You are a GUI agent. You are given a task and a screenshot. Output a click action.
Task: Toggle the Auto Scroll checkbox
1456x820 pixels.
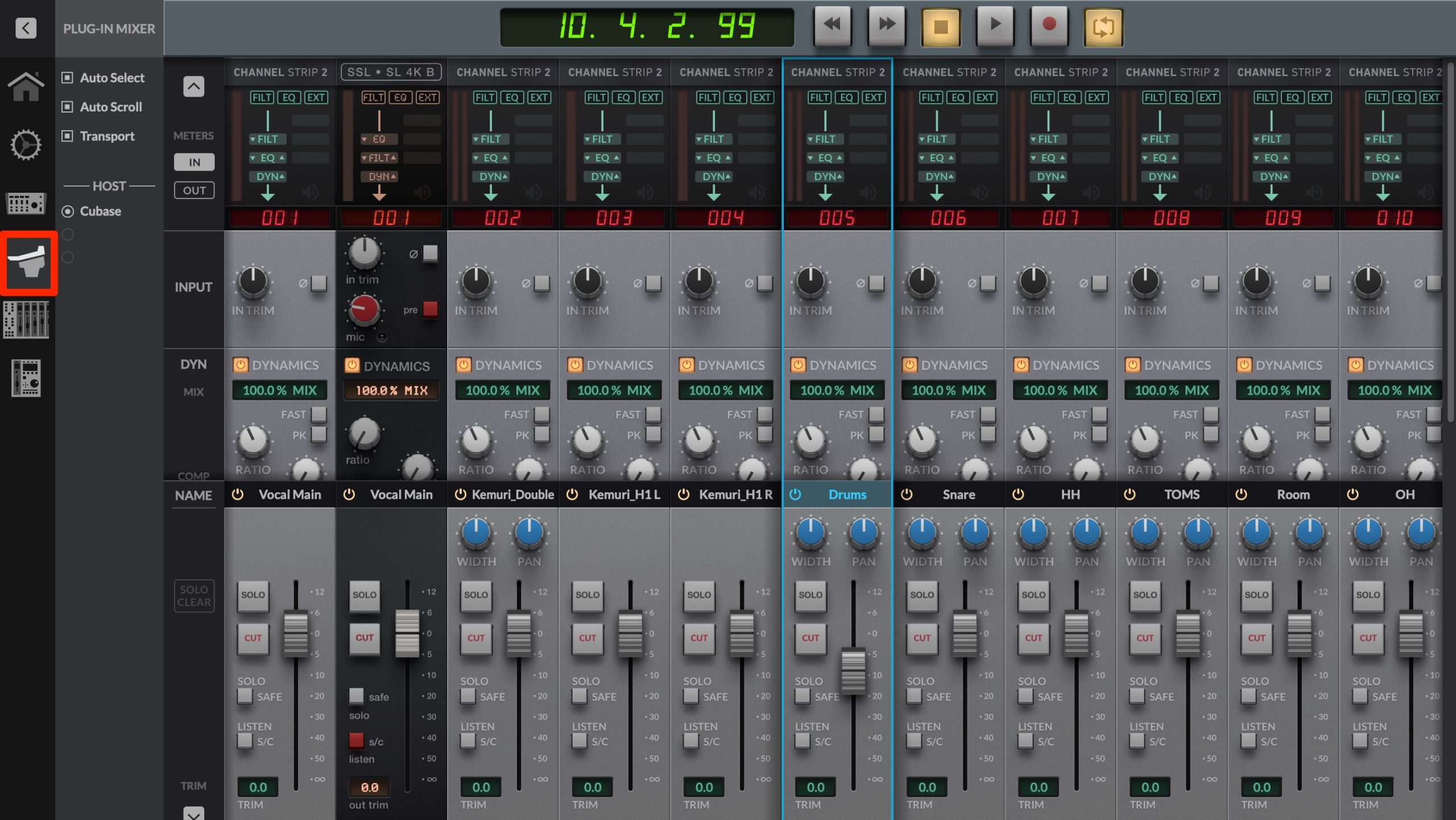pyautogui.click(x=68, y=106)
